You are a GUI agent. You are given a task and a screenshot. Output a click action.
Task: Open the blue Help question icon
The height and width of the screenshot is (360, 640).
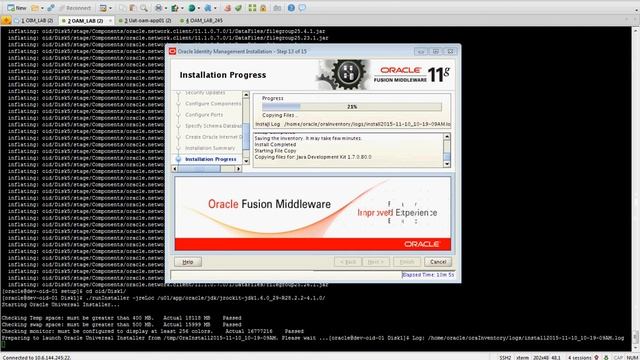click(x=291, y=8)
